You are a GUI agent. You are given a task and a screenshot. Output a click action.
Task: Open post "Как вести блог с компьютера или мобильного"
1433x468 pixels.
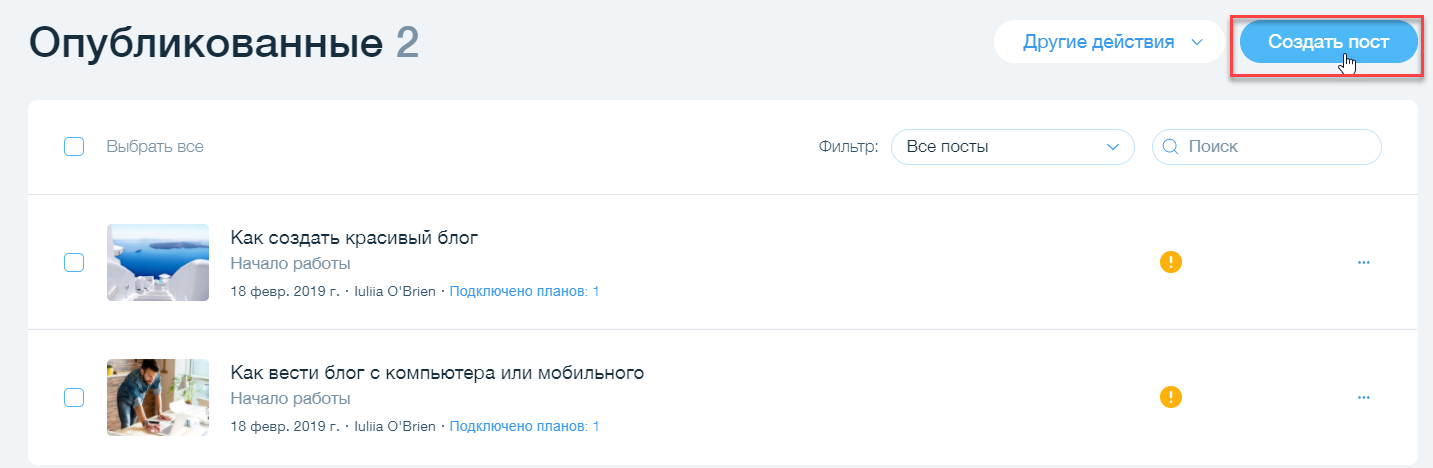pos(436,373)
